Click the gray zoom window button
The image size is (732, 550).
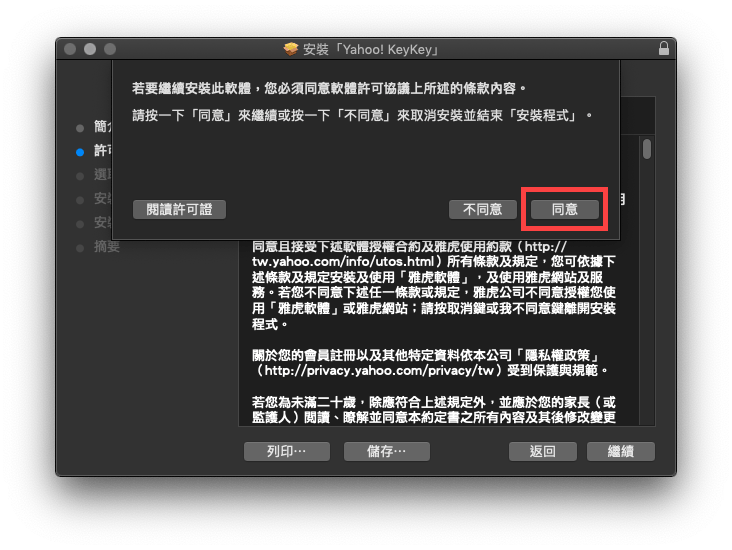(x=110, y=49)
